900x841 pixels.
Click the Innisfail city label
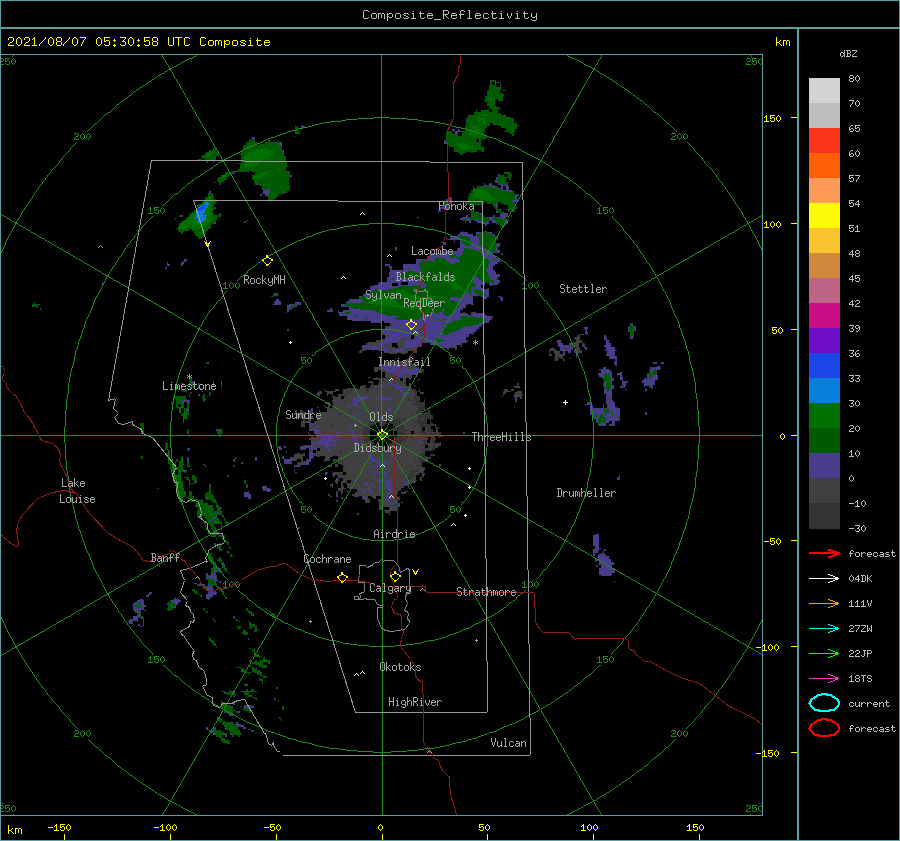[404, 362]
